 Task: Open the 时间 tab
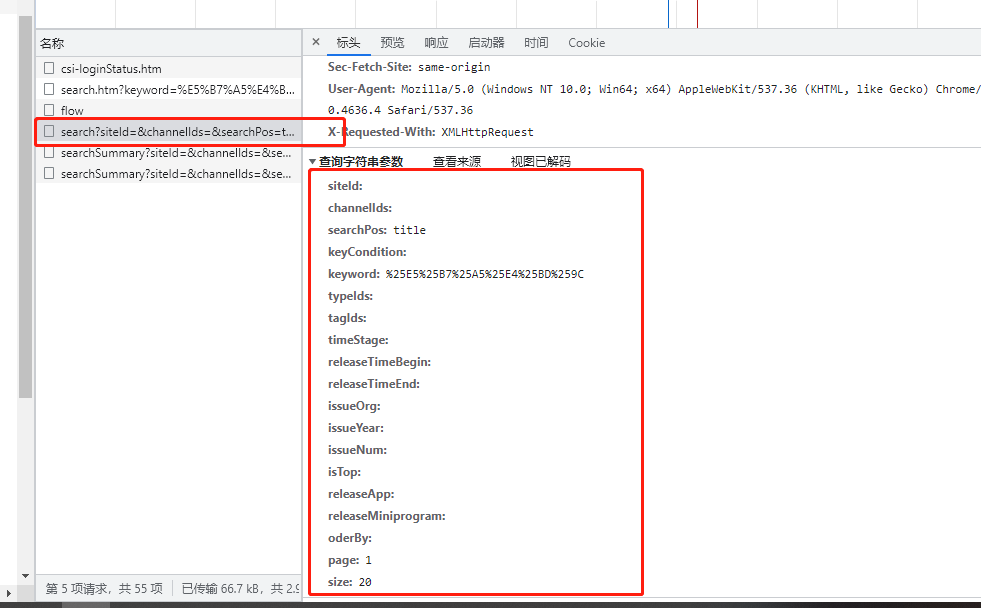(x=536, y=43)
